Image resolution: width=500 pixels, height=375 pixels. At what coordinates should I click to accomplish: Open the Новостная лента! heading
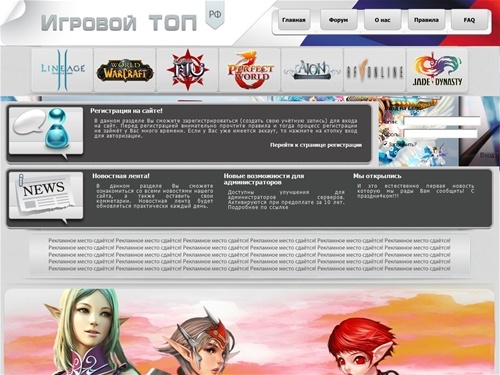coord(121,176)
